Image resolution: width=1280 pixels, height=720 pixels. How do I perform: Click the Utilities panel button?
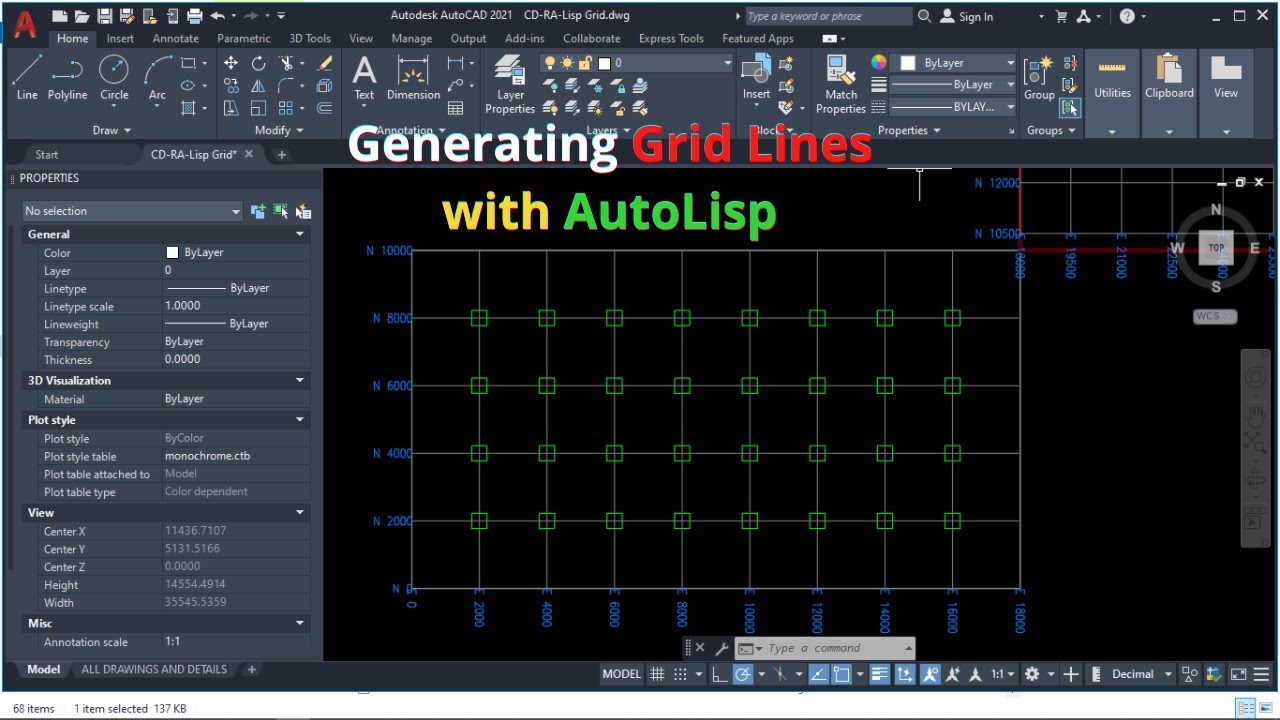tap(1112, 92)
